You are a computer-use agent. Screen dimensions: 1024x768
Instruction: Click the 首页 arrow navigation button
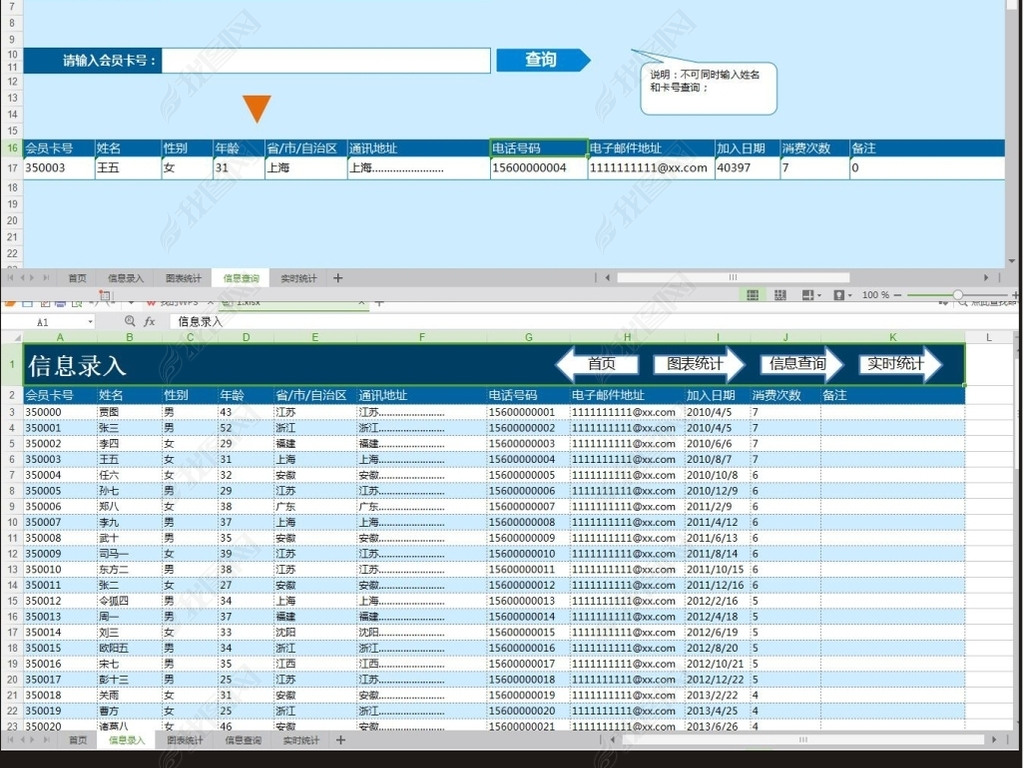[598, 364]
